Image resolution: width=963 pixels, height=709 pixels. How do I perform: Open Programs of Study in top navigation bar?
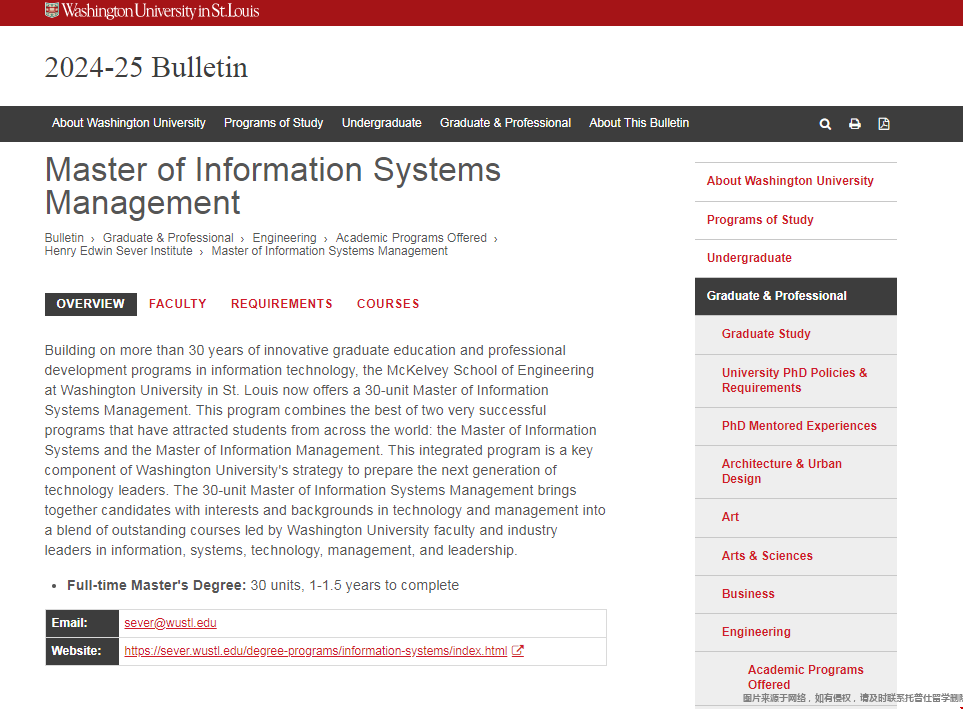coord(273,123)
